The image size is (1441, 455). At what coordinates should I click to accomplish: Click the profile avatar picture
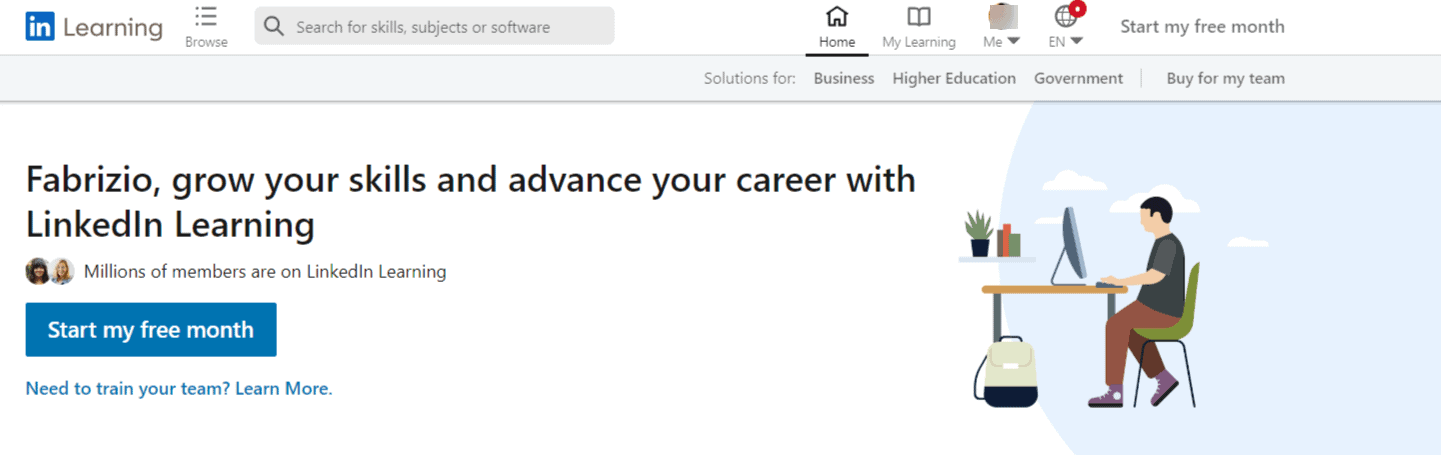click(x=1000, y=16)
